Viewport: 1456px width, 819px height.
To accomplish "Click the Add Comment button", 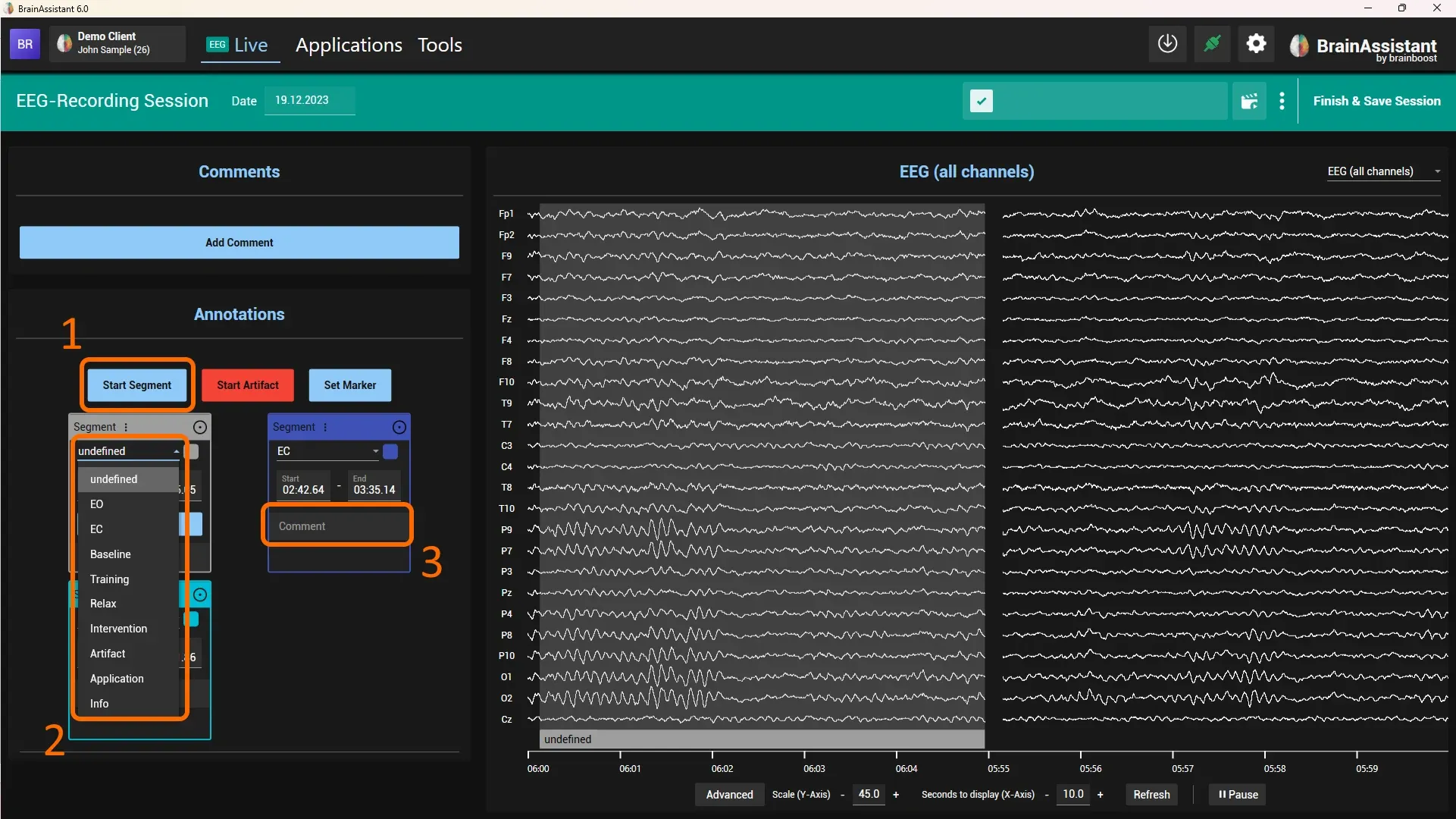I will (x=239, y=243).
